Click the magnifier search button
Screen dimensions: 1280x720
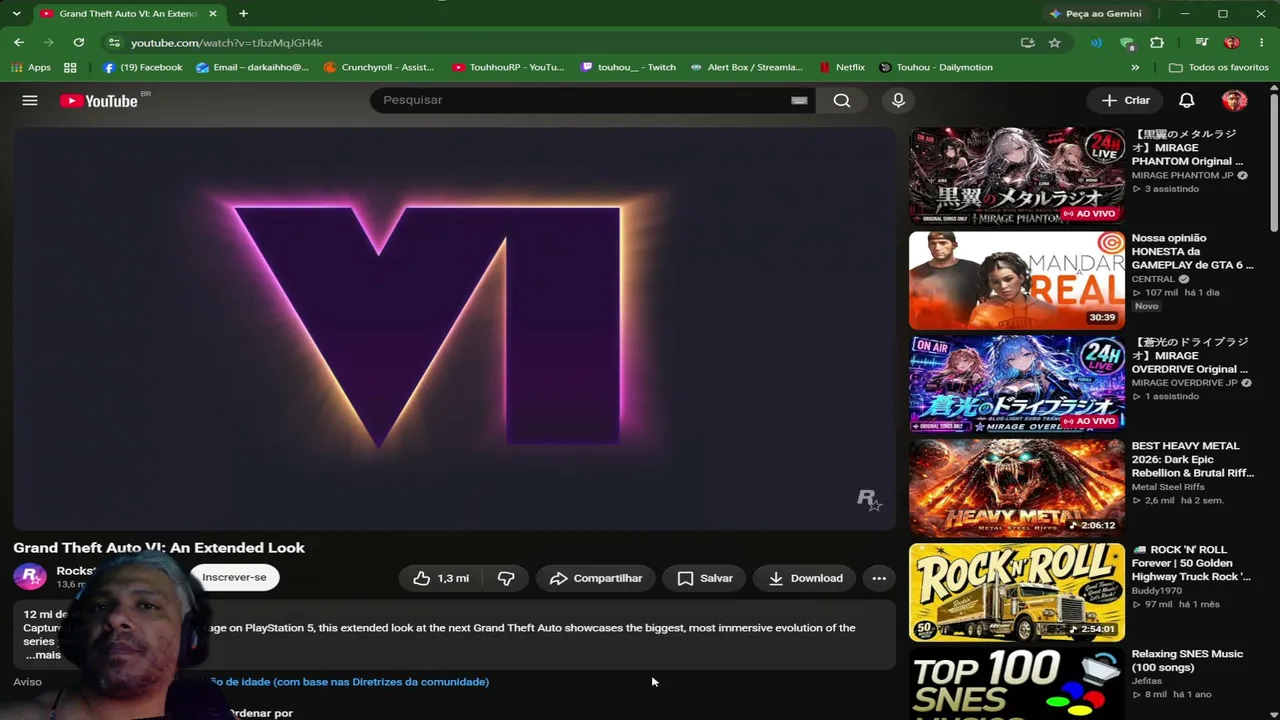[x=842, y=100]
